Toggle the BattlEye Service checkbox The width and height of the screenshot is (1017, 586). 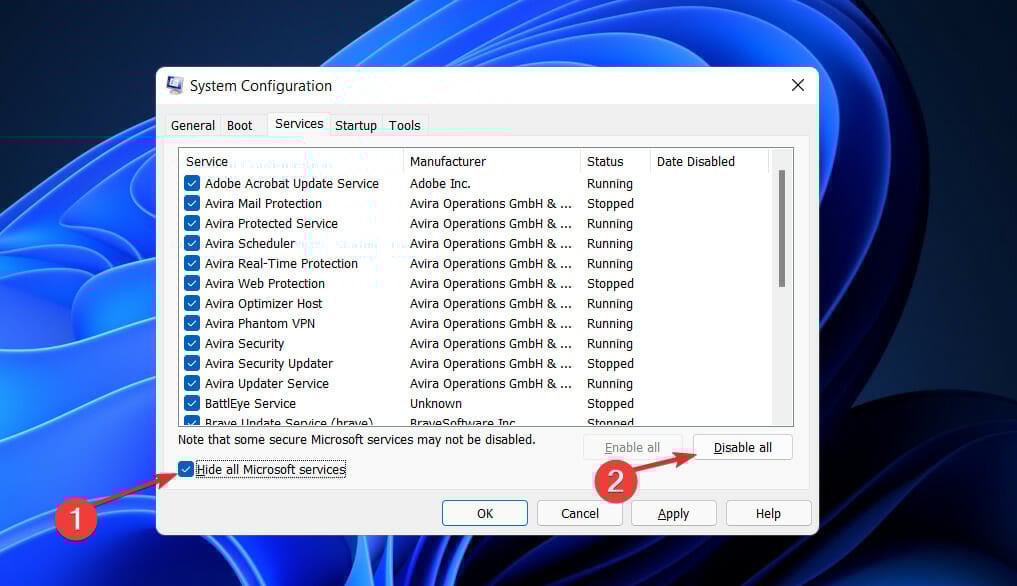coord(192,403)
